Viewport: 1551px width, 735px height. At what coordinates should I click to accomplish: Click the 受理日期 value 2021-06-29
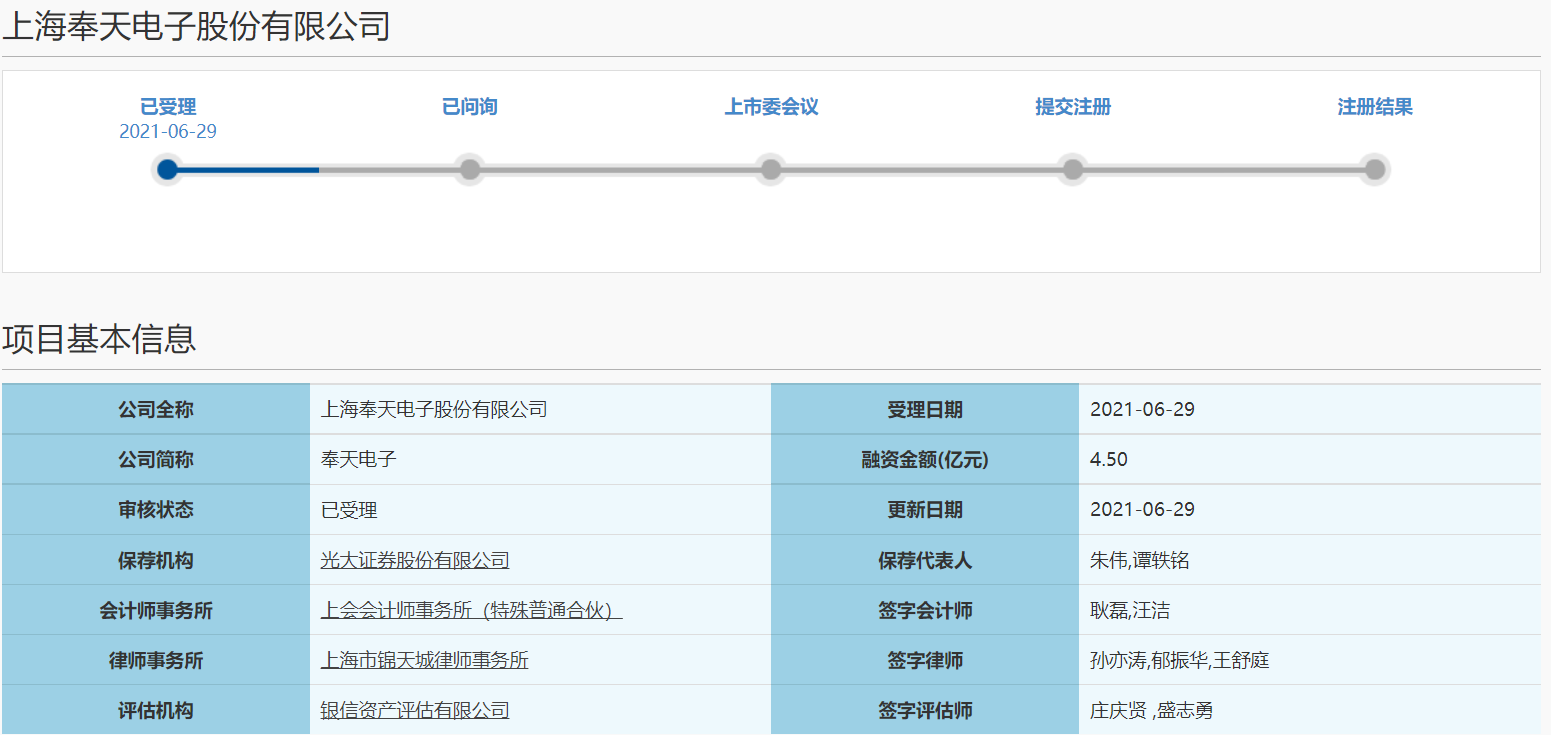click(x=1143, y=410)
